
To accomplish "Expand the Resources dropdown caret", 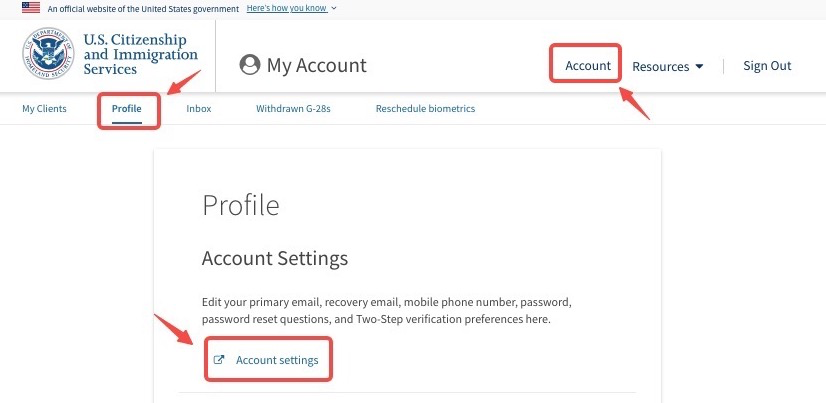I will (x=699, y=67).
